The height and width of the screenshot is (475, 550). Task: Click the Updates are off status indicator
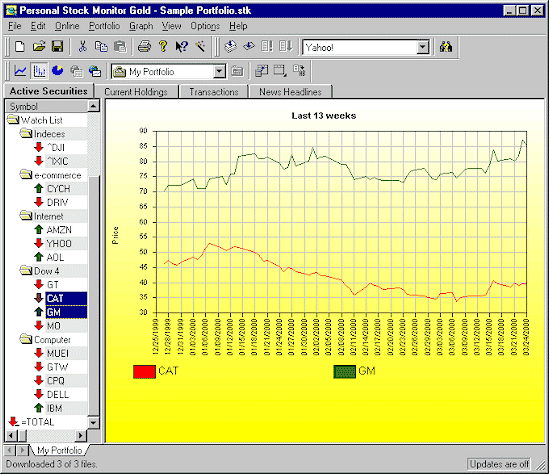pos(499,464)
